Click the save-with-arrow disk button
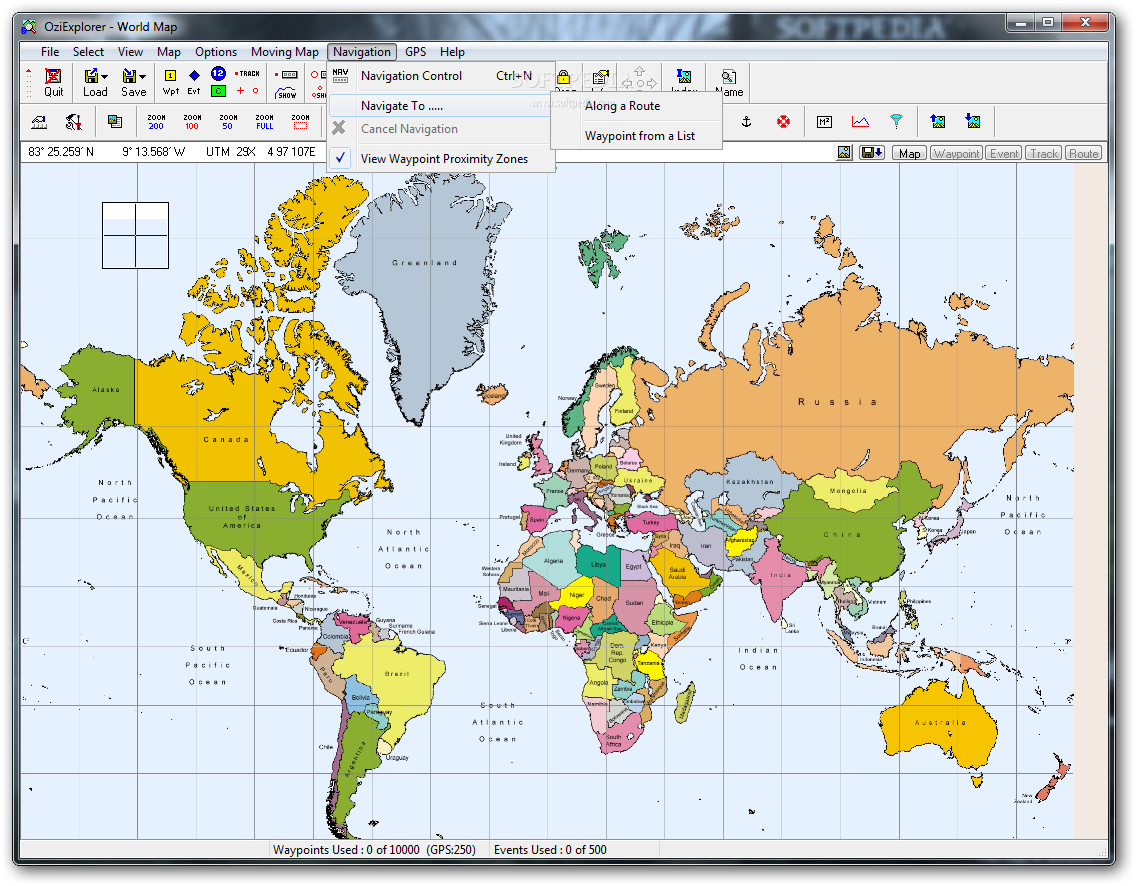This screenshot has height=886, width=1136. [872, 153]
